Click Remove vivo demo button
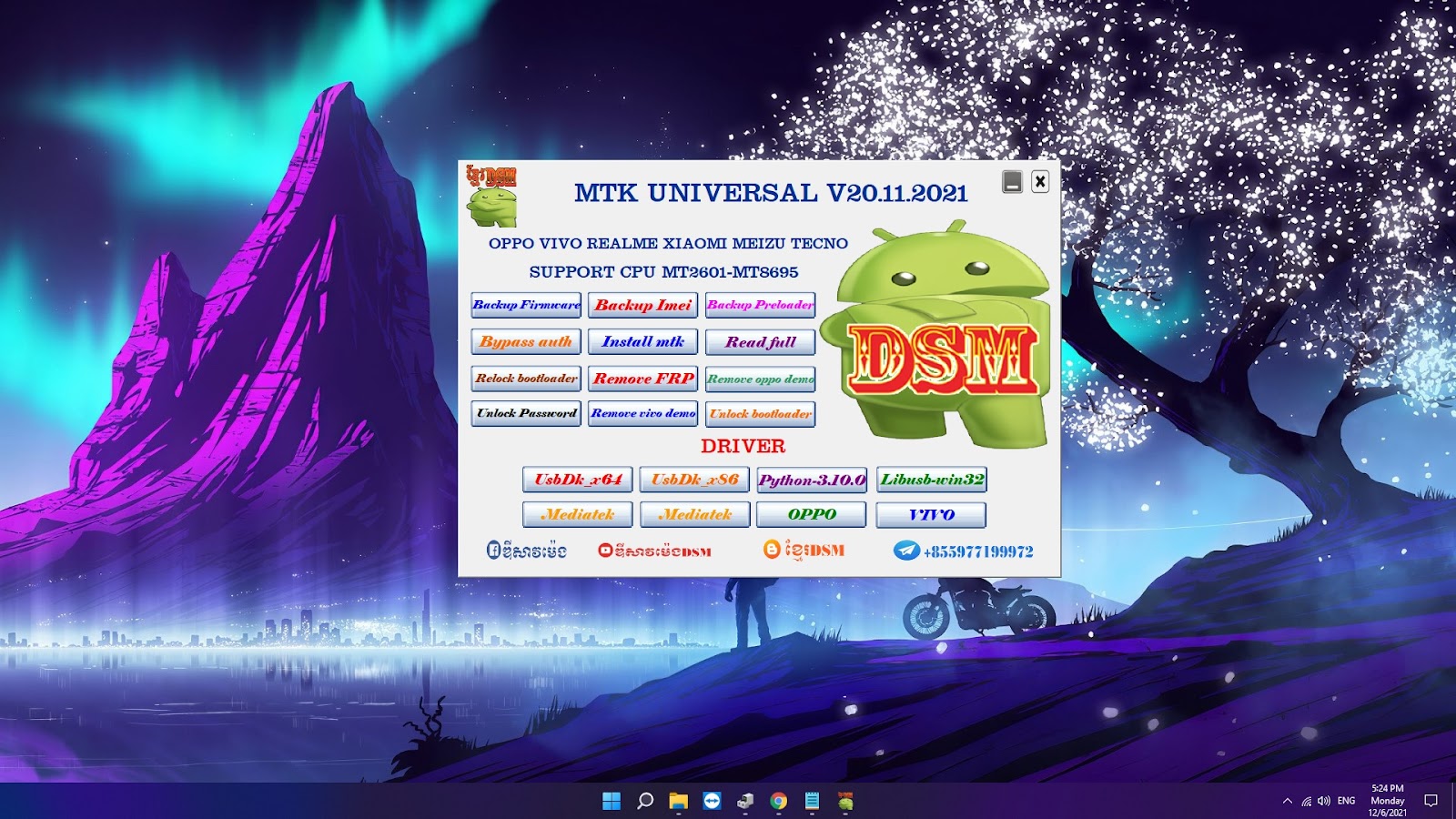 (x=642, y=413)
